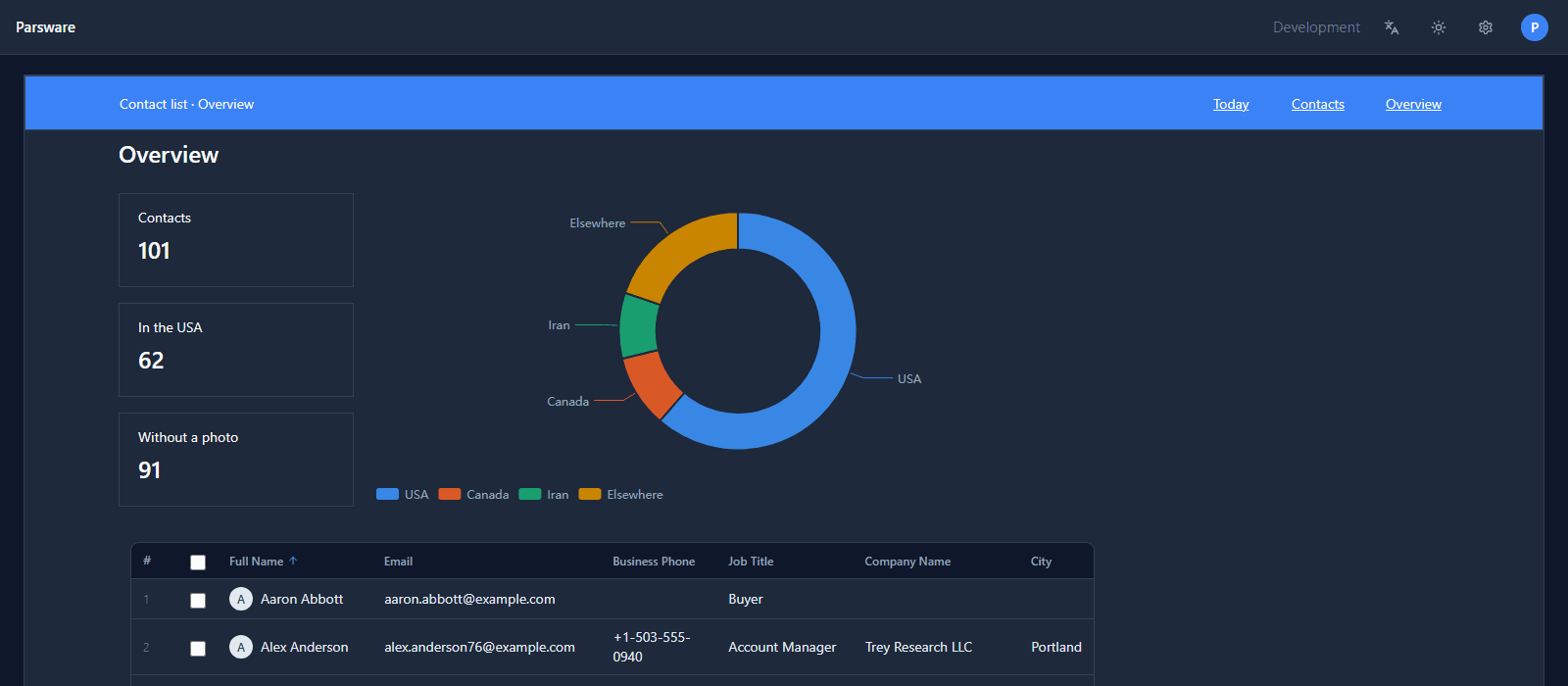Click the Full Name sort arrow

[x=293, y=562]
